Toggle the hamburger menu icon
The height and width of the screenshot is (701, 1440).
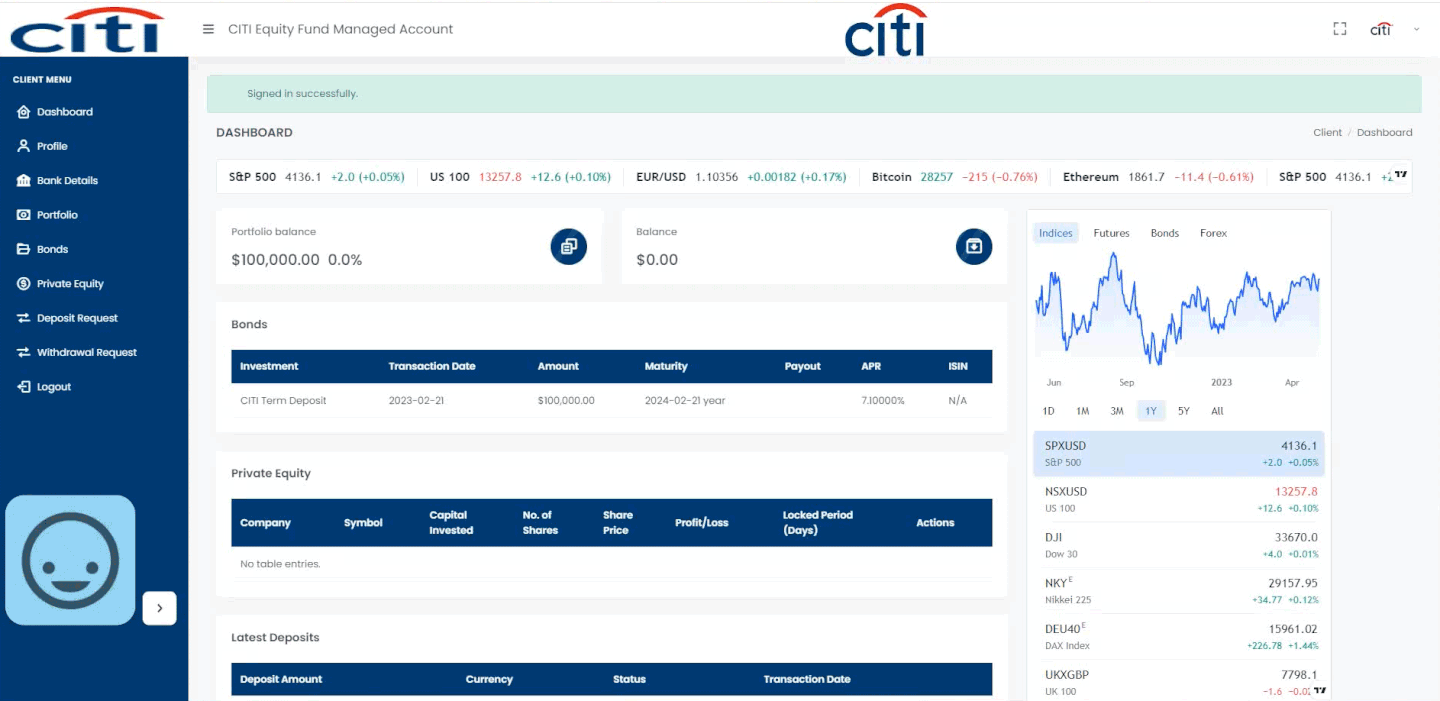tap(208, 29)
